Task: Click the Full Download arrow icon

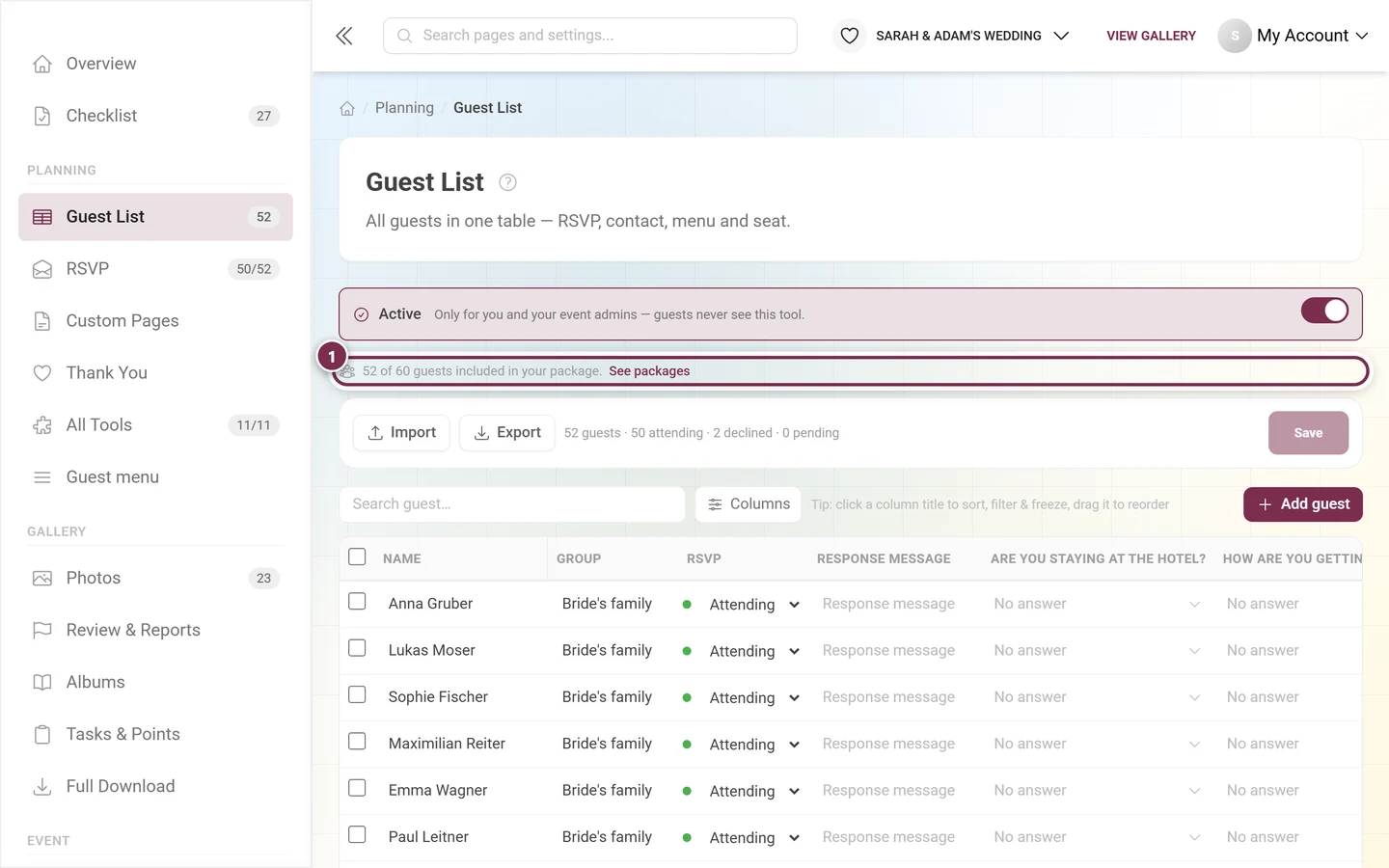Action: tap(42, 787)
